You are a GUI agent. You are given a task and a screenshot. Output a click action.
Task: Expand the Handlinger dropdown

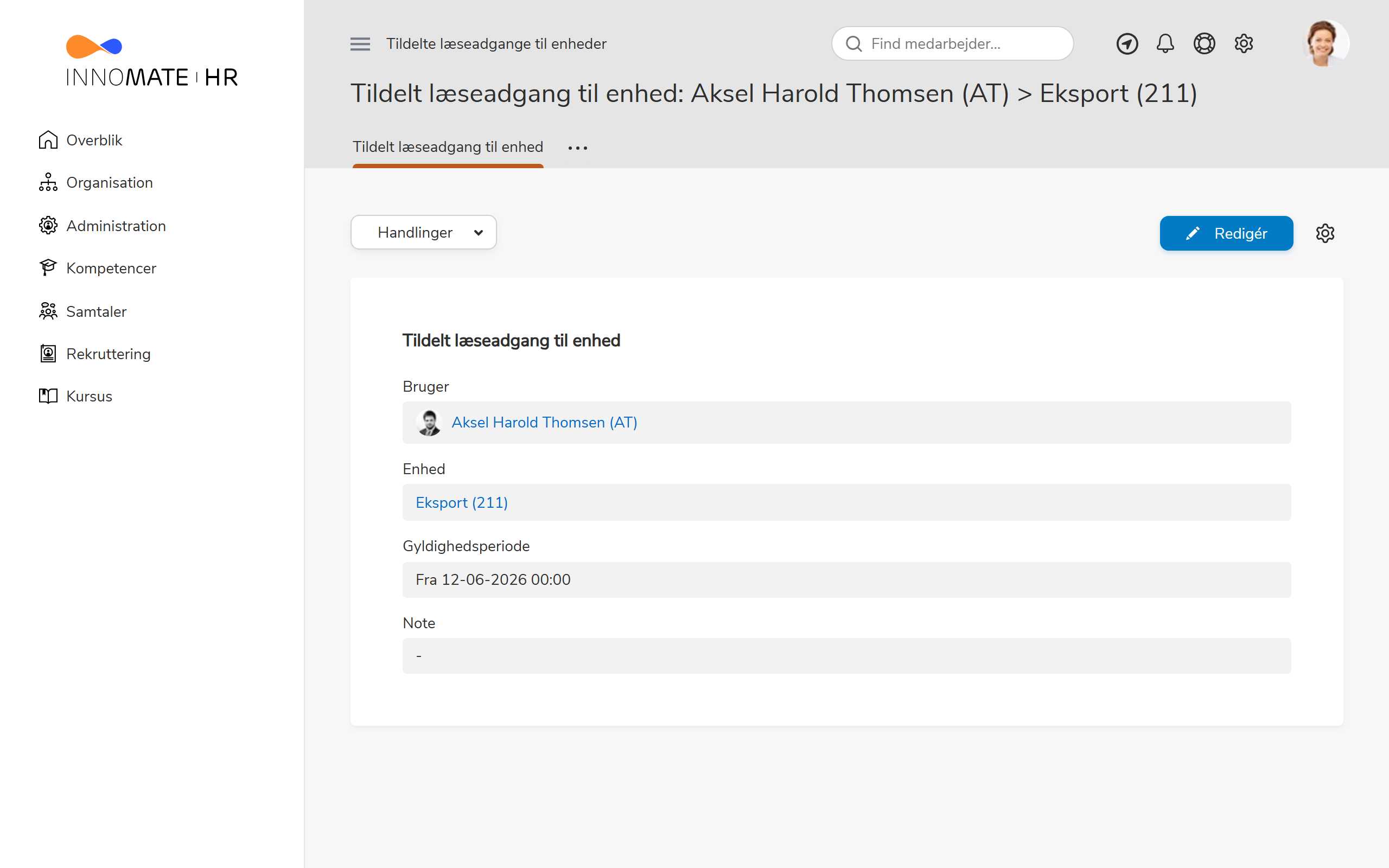tap(424, 233)
